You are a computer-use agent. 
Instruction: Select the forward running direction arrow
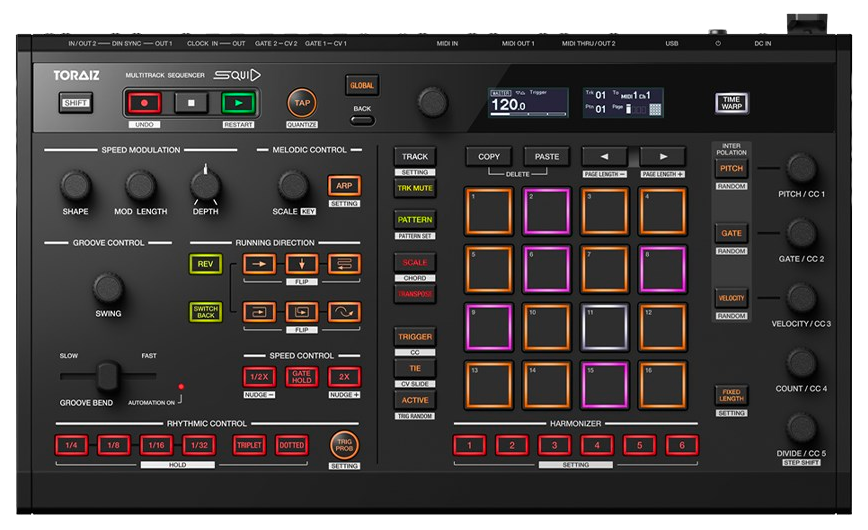point(259,265)
